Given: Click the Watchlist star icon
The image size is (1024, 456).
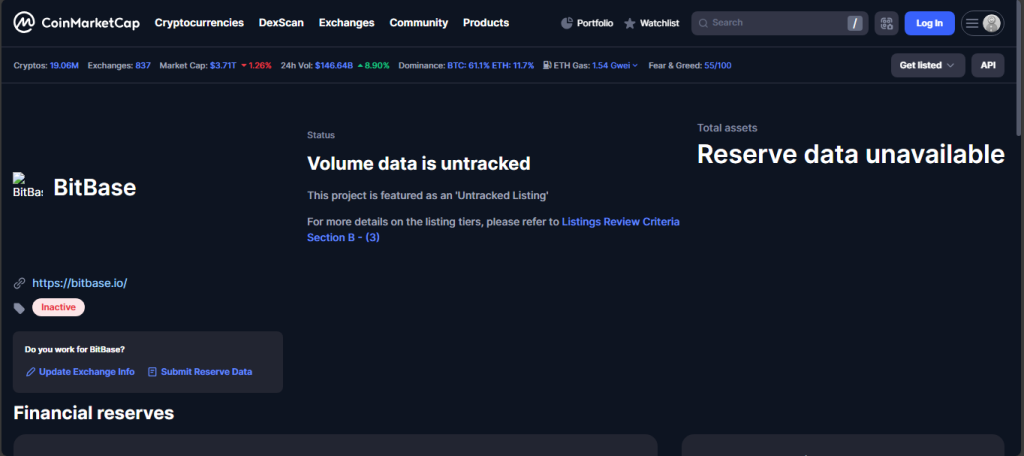Looking at the screenshot, I should [629, 23].
